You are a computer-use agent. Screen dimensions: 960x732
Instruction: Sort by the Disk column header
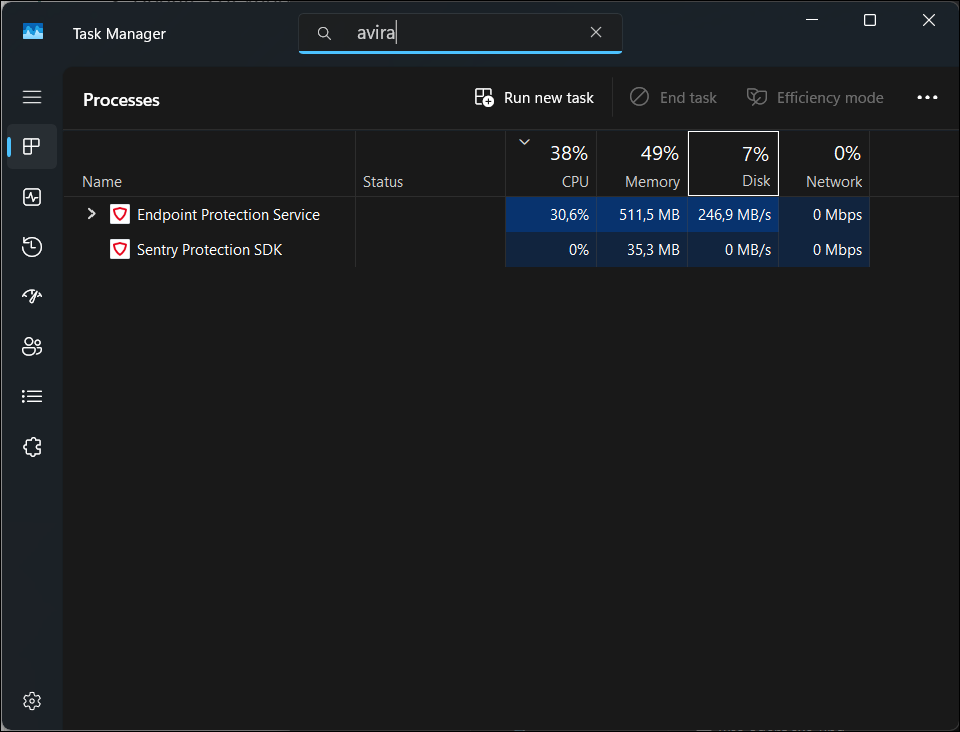coord(733,163)
